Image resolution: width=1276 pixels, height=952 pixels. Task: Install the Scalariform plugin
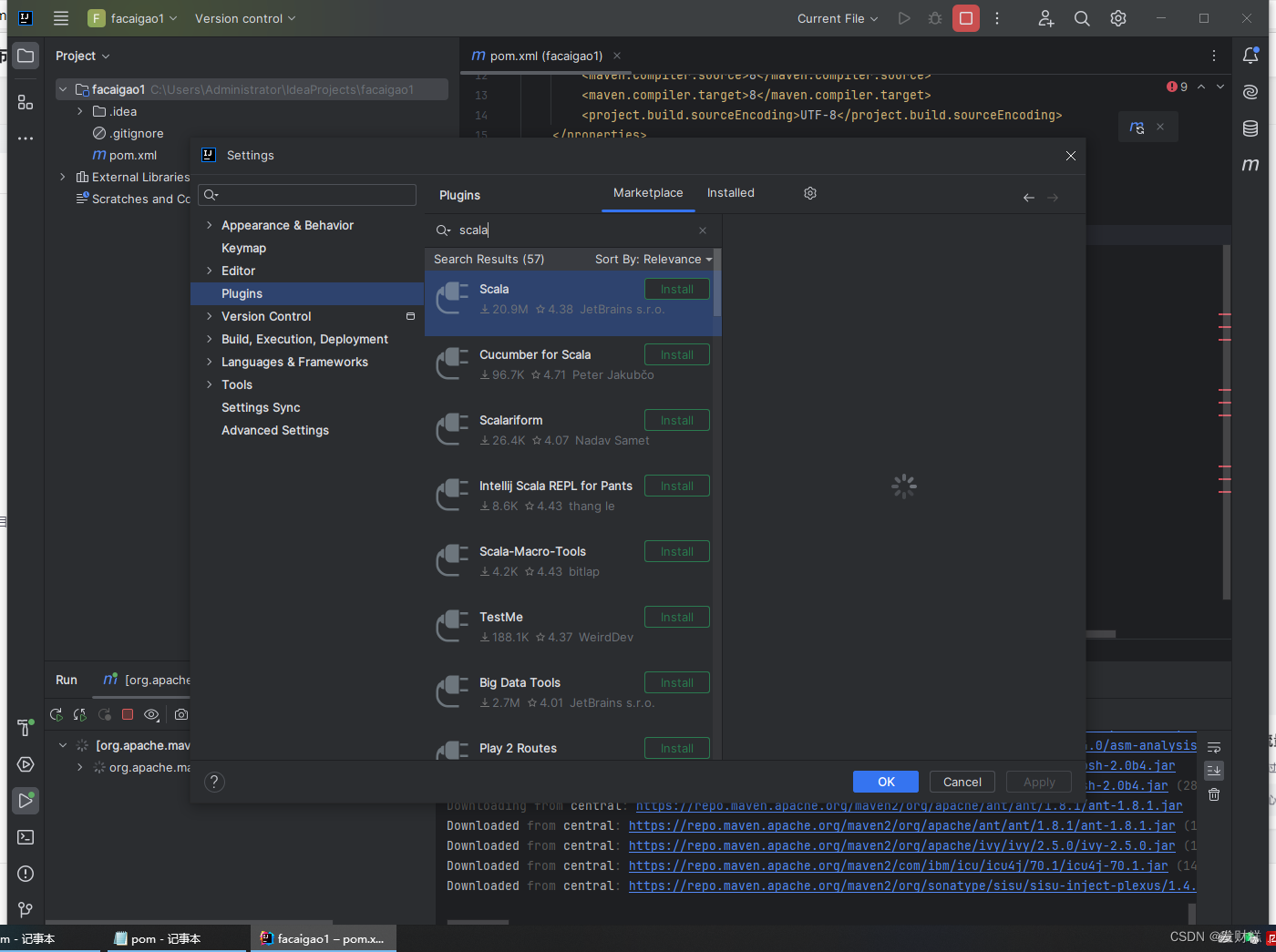[x=677, y=420]
